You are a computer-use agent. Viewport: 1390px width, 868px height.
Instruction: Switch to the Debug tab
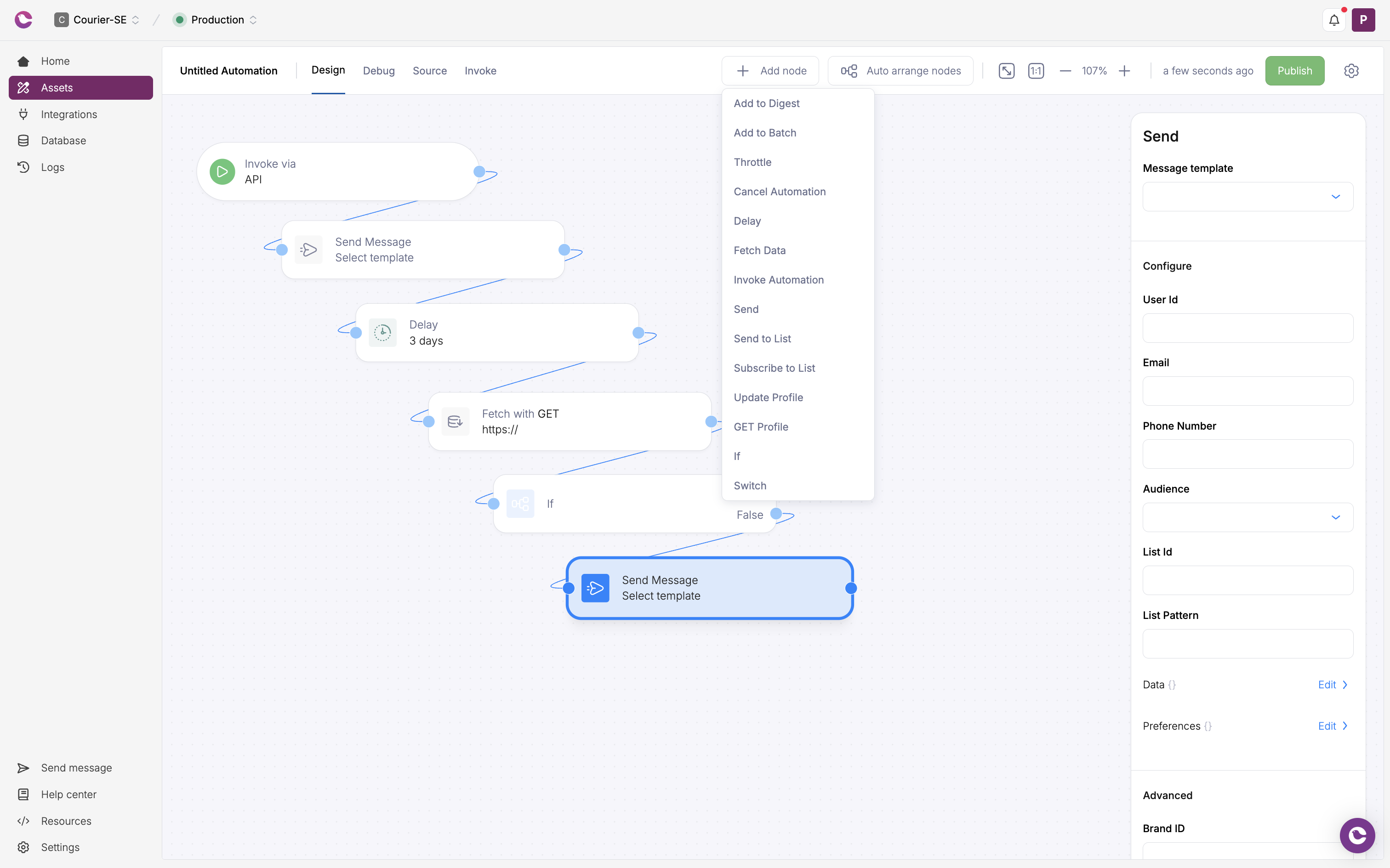click(x=378, y=71)
